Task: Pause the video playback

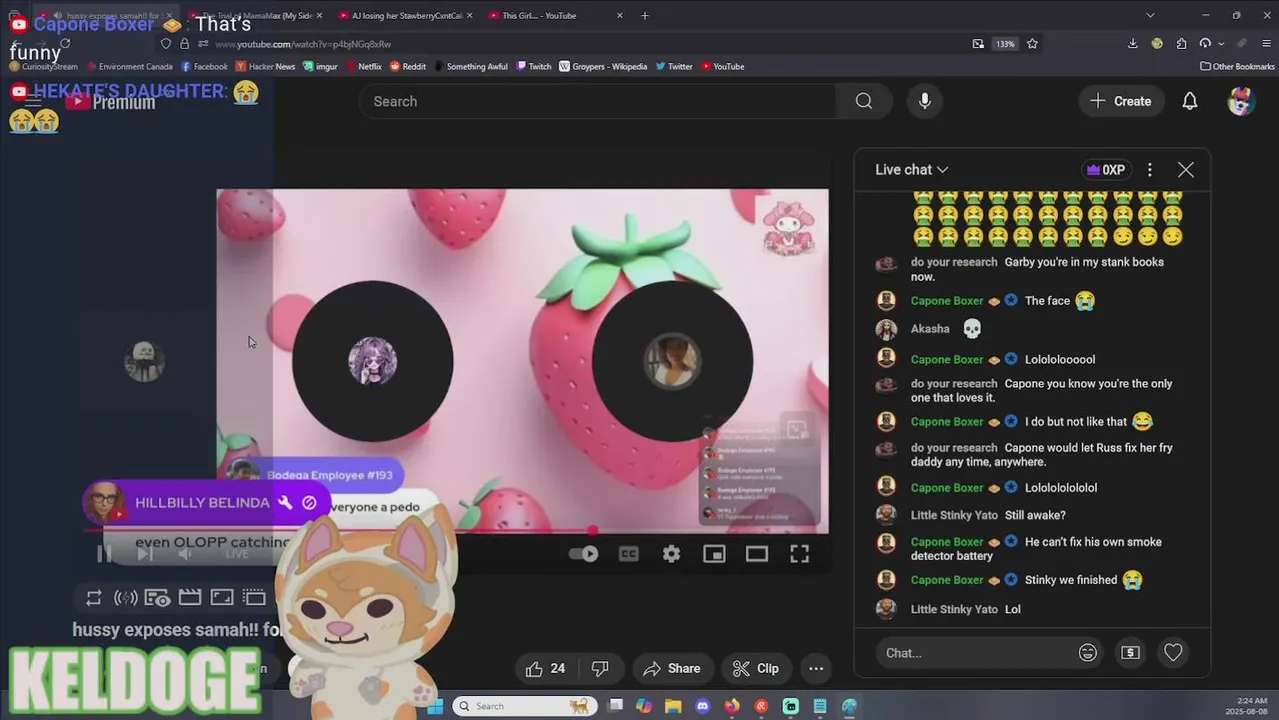Action: coord(104,553)
